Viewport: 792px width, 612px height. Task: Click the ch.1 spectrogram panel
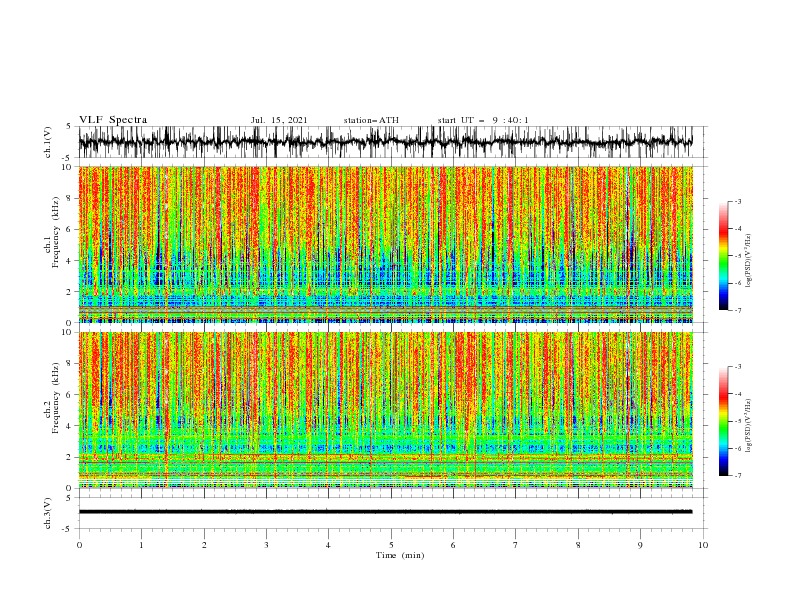[x=385, y=244]
